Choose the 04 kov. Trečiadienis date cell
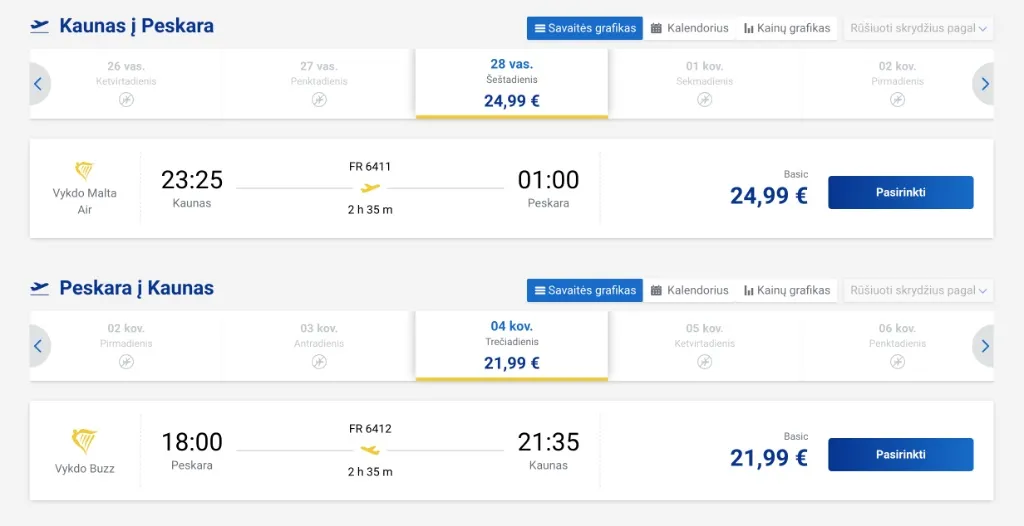1024x526 pixels. 512,345
